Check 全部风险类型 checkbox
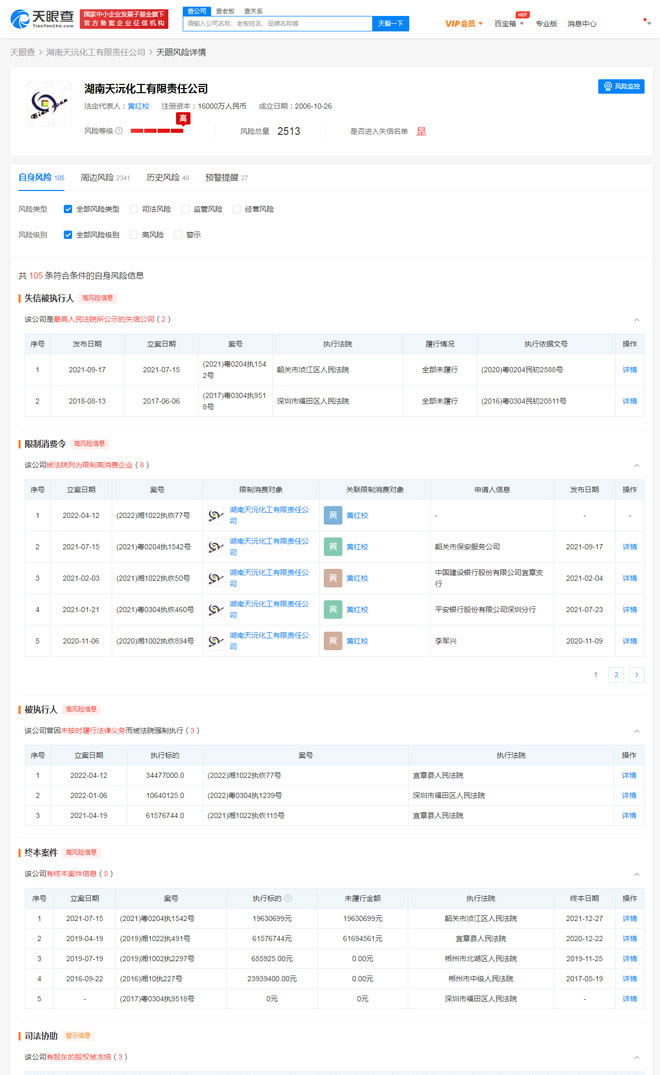Image resolution: width=660 pixels, height=1075 pixels. coord(68,209)
